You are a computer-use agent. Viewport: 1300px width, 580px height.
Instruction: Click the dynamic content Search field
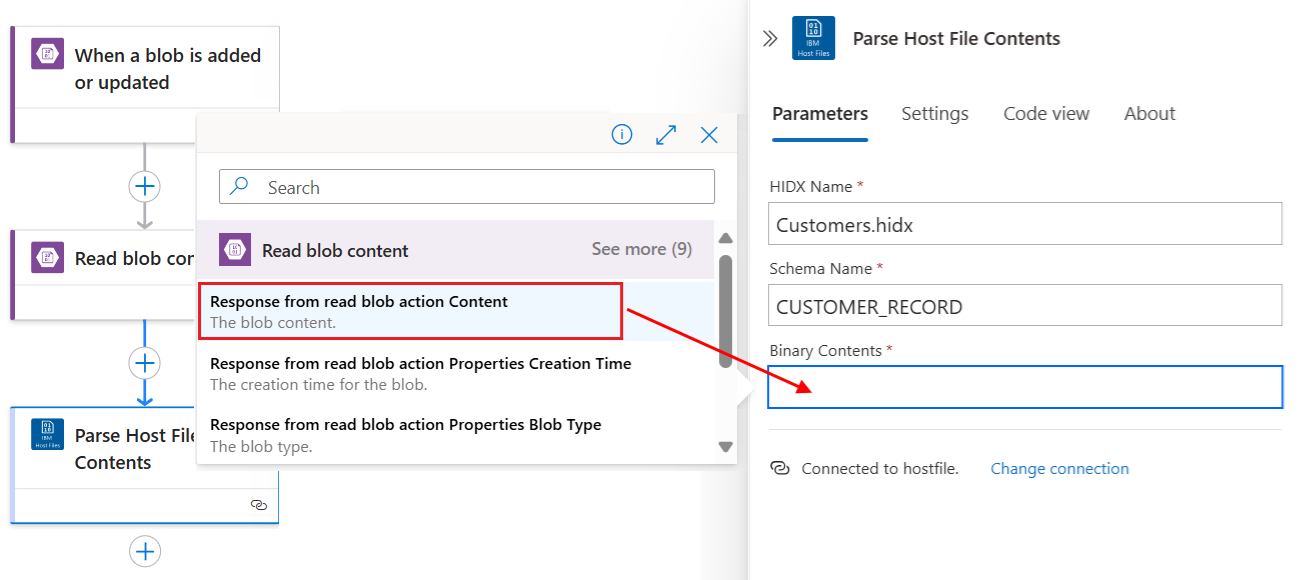[x=467, y=187]
